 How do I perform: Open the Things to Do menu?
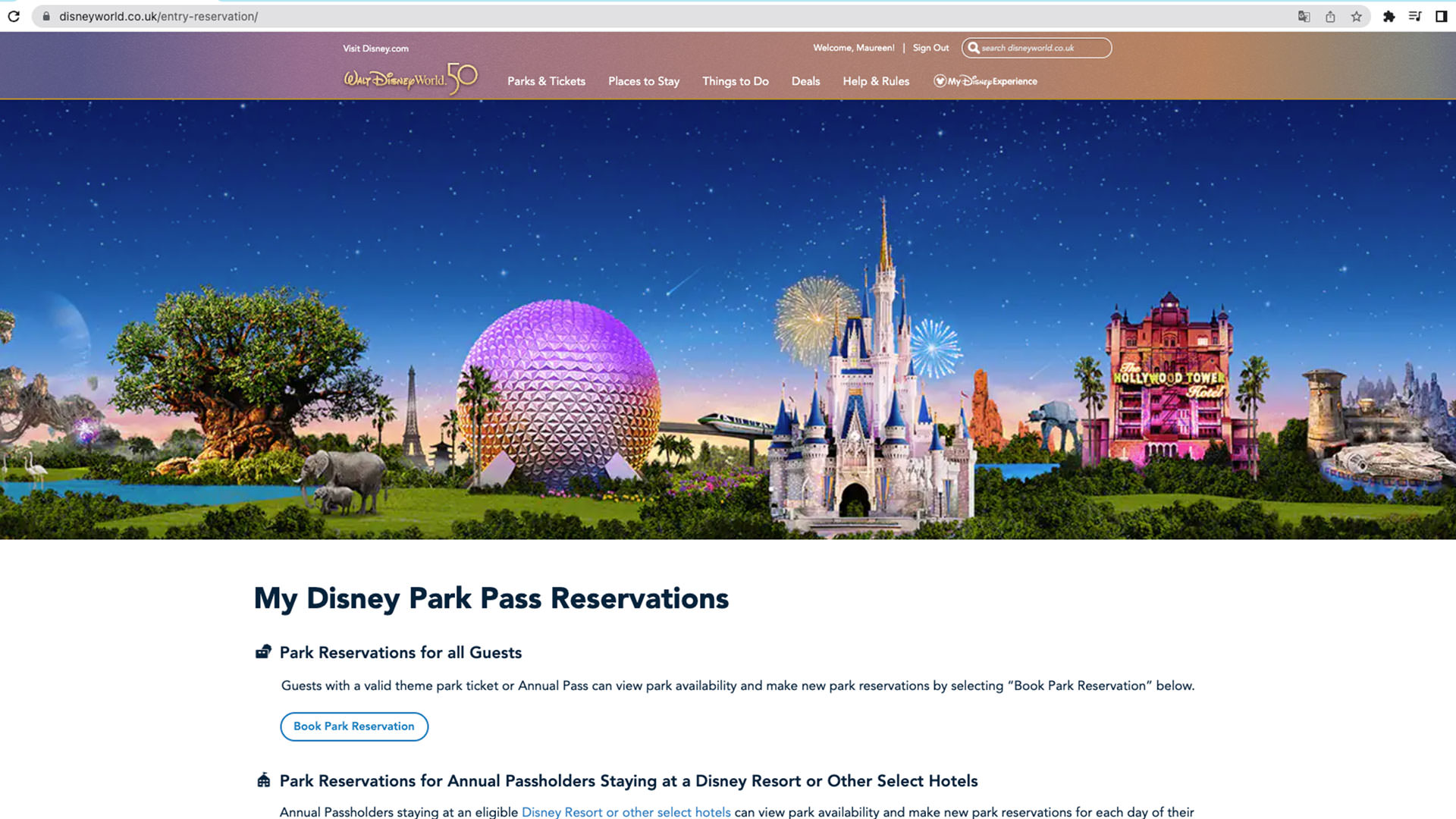click(x=735, y=81)
